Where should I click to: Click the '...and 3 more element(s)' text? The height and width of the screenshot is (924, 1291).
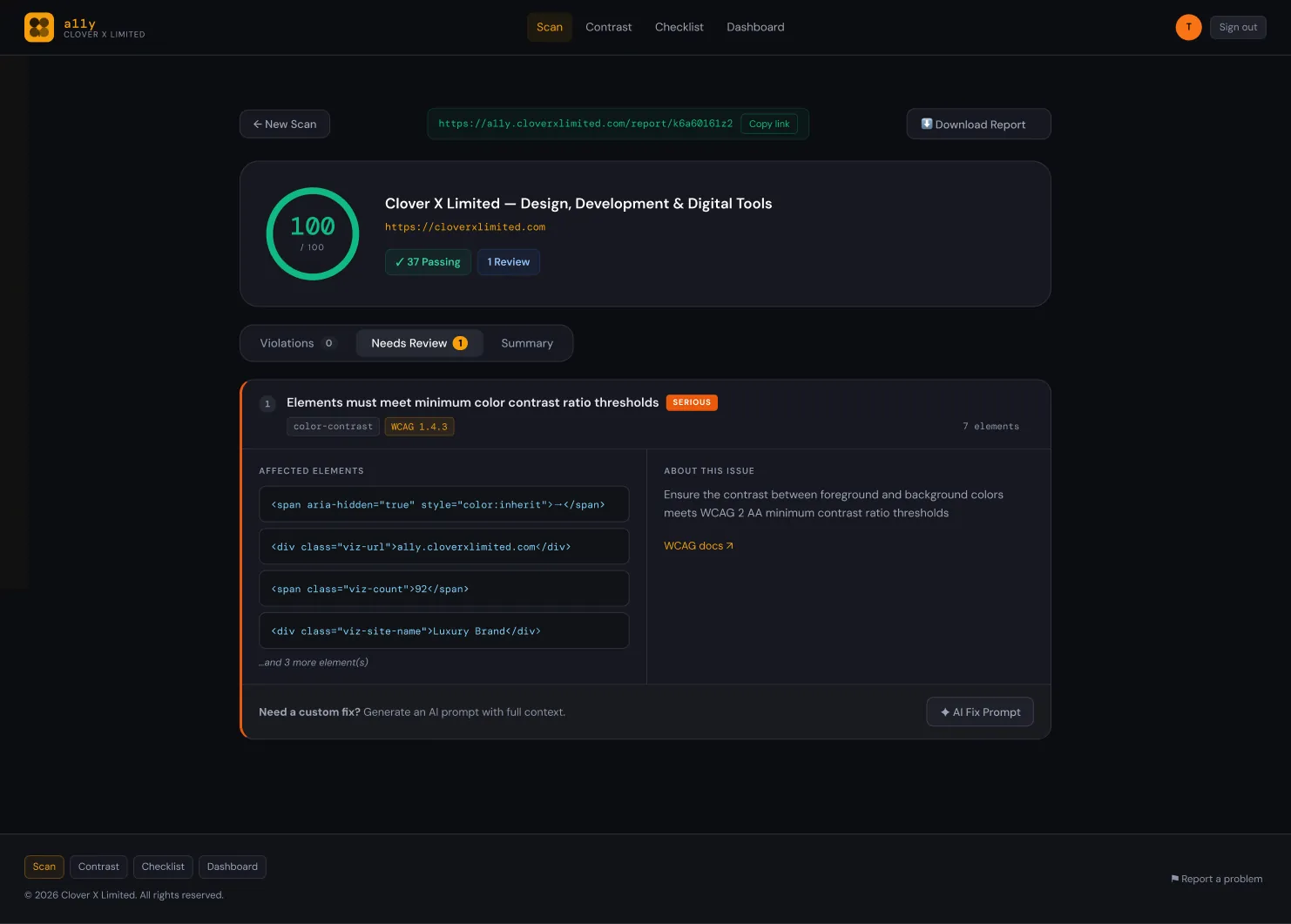(314, 663)
